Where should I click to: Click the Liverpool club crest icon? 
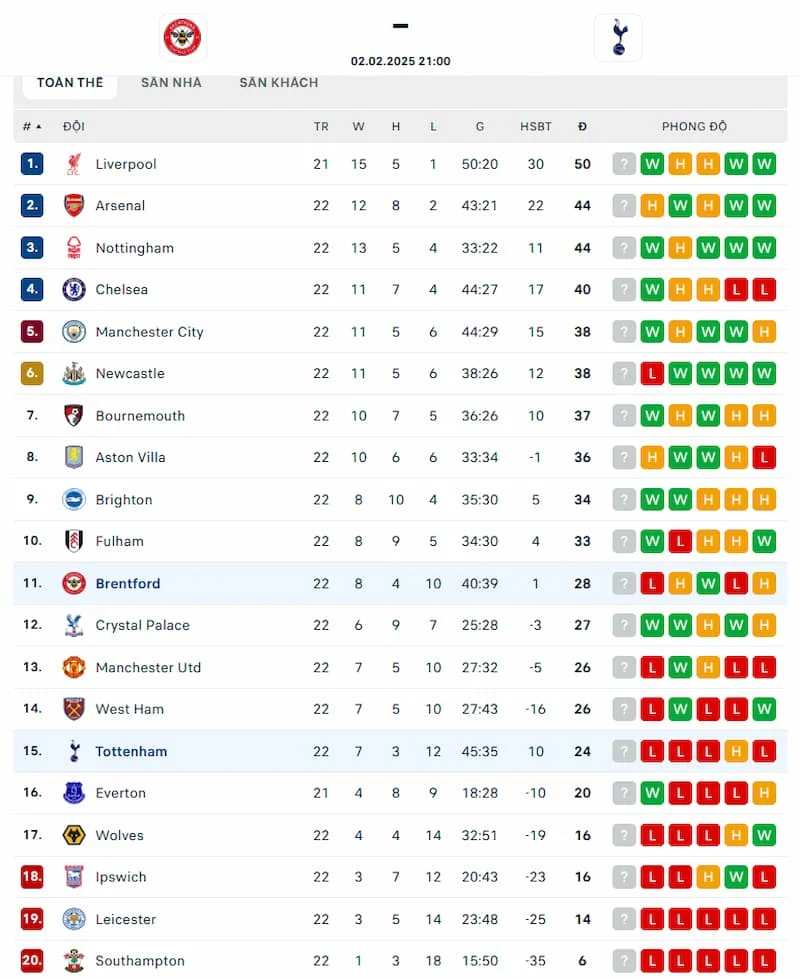click(x=74, y=164)
